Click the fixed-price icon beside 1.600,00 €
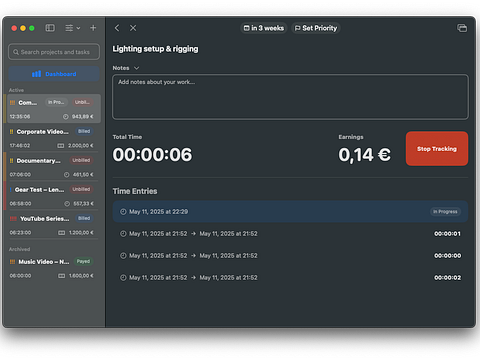The image size is (480, 360). (x=62, y=276)
